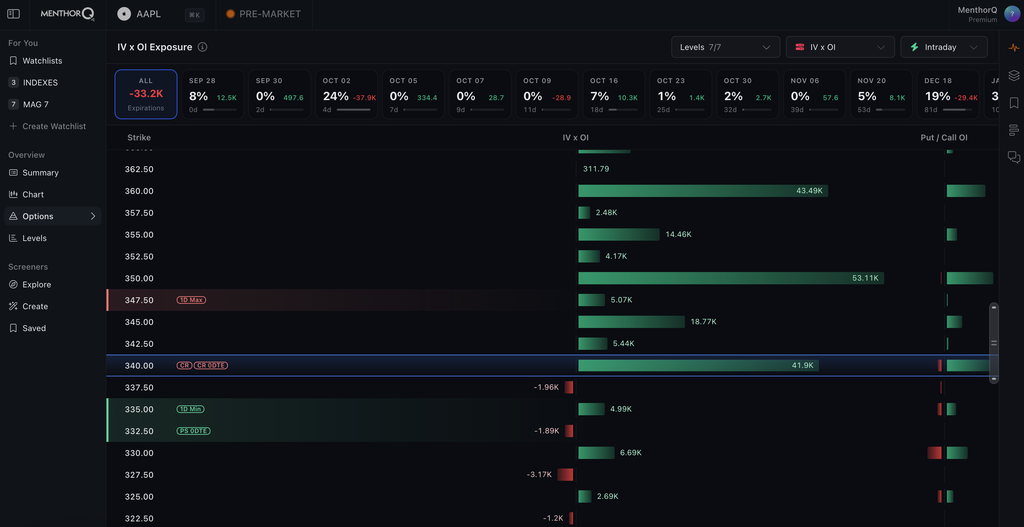Click the list lines icon in right rail
This screenshot has height=527, width=1024.
tap(1014, 130)
